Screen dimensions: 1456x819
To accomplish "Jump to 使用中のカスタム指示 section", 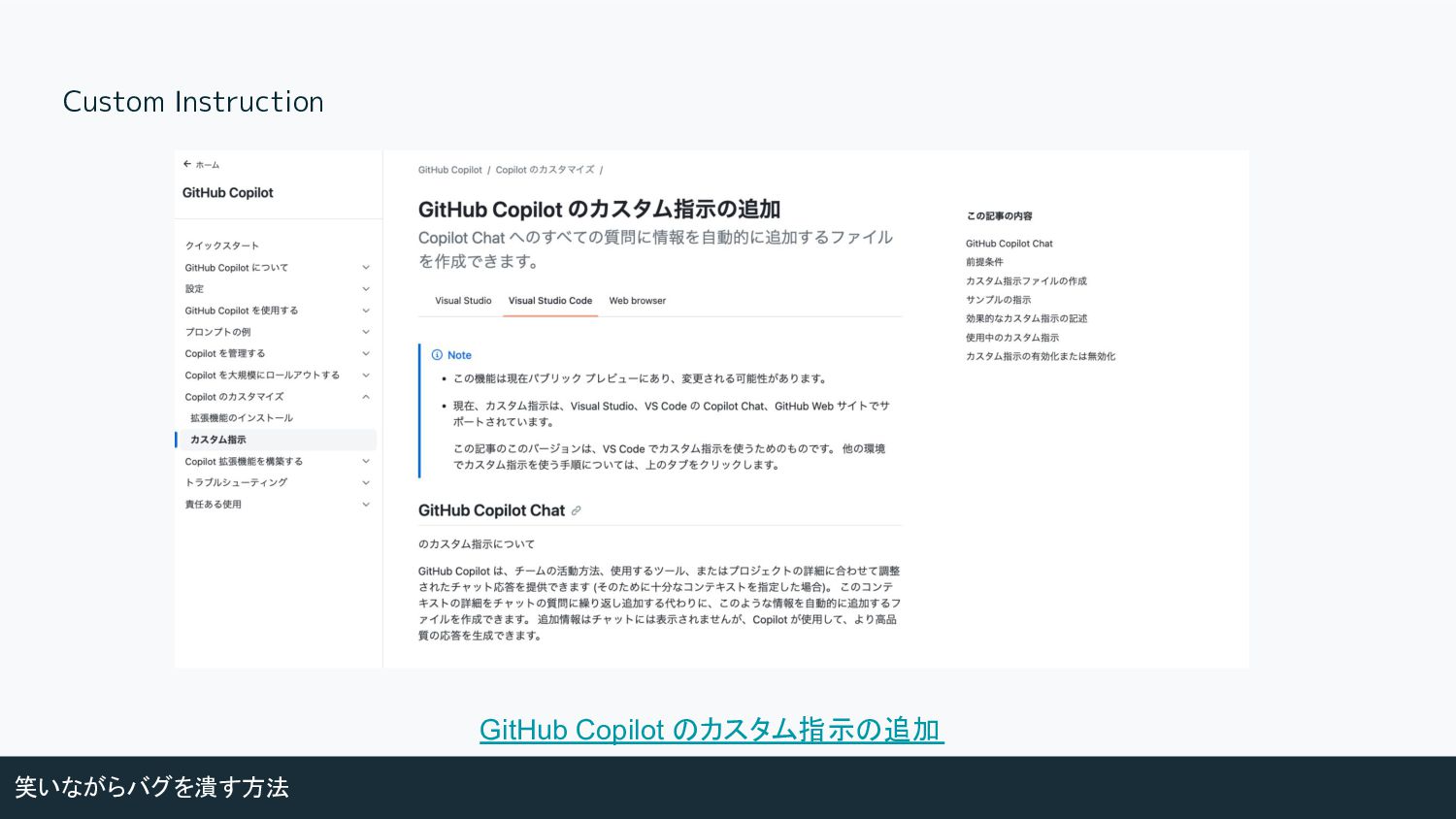I will point(1012,338).
